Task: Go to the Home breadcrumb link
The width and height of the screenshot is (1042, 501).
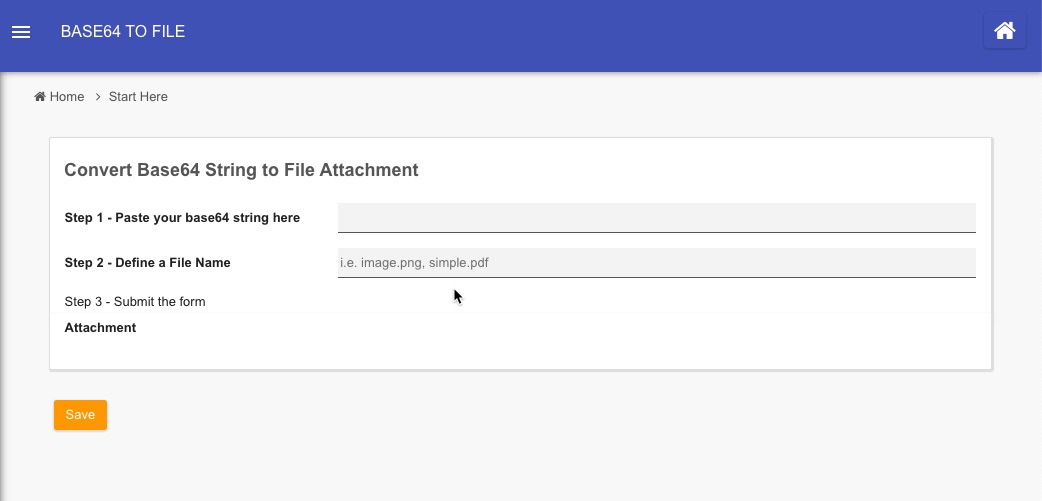Action: (x=67, y=97)
